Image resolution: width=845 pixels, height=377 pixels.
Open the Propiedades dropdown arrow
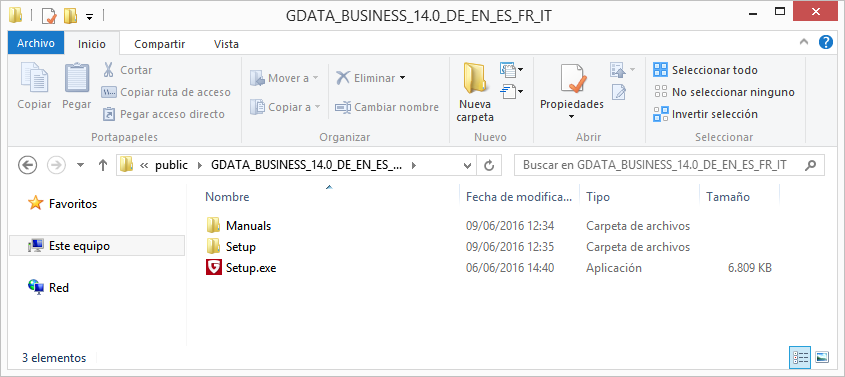coord(572,116)
